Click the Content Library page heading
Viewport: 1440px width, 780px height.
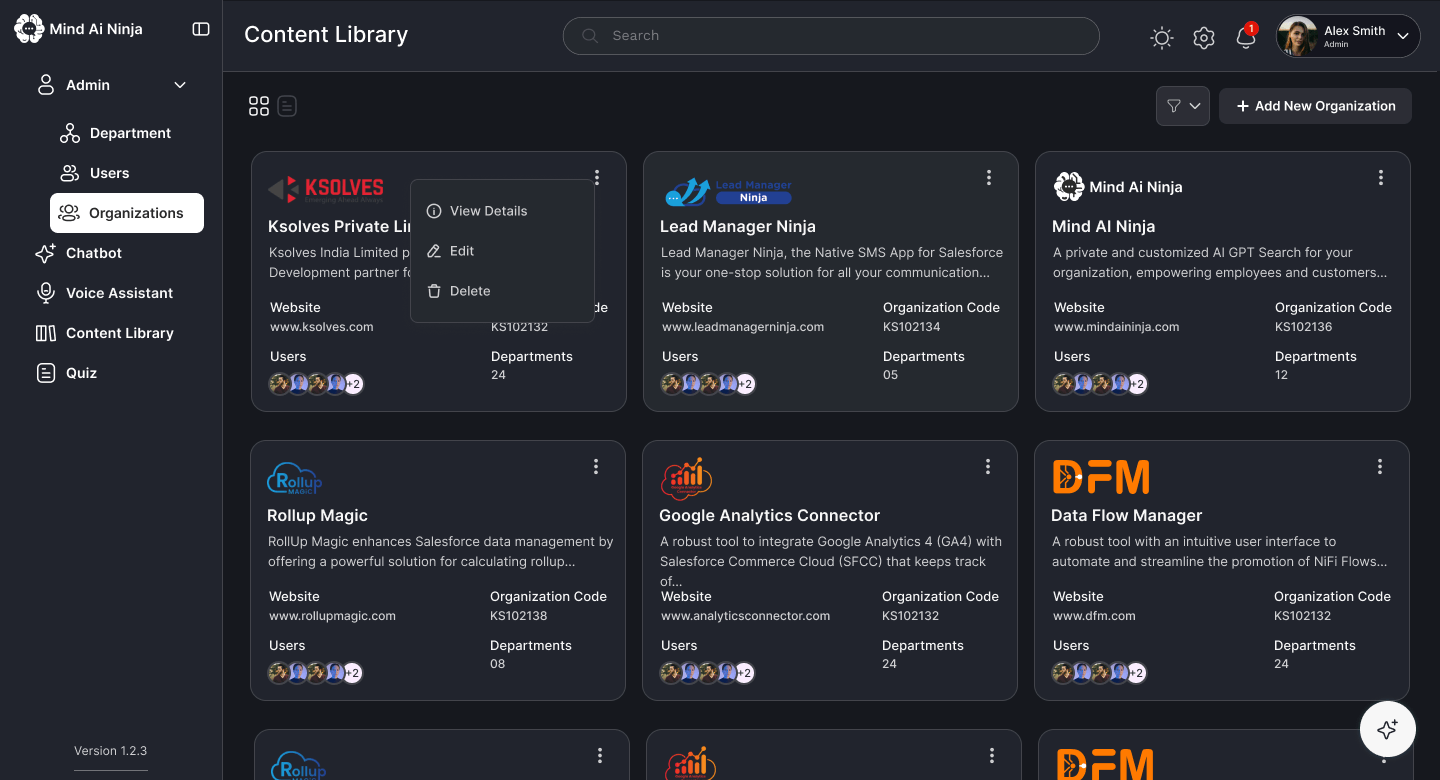click(326, 35)
